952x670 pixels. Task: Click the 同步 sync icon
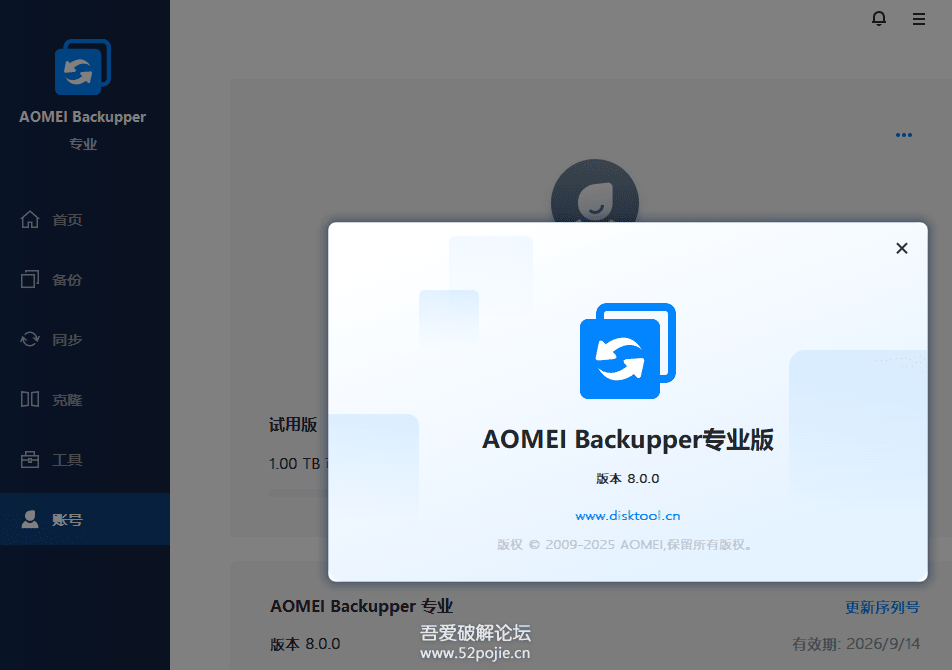point(30,339)
